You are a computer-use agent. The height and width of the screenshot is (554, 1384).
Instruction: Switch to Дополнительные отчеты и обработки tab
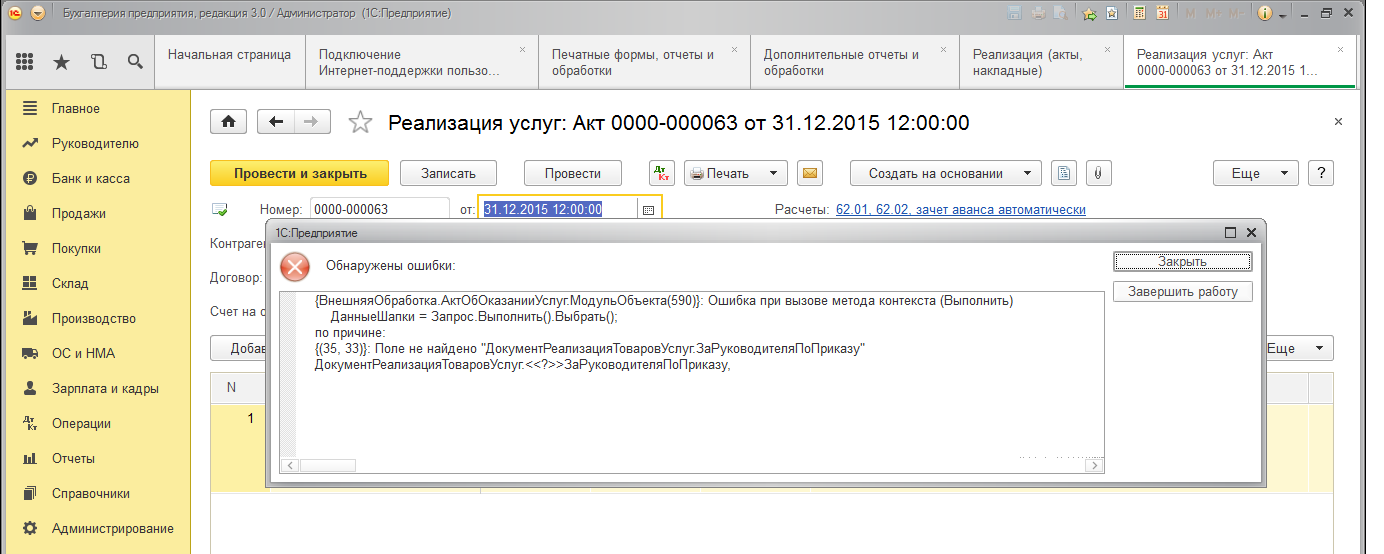(x=855, y=62)
